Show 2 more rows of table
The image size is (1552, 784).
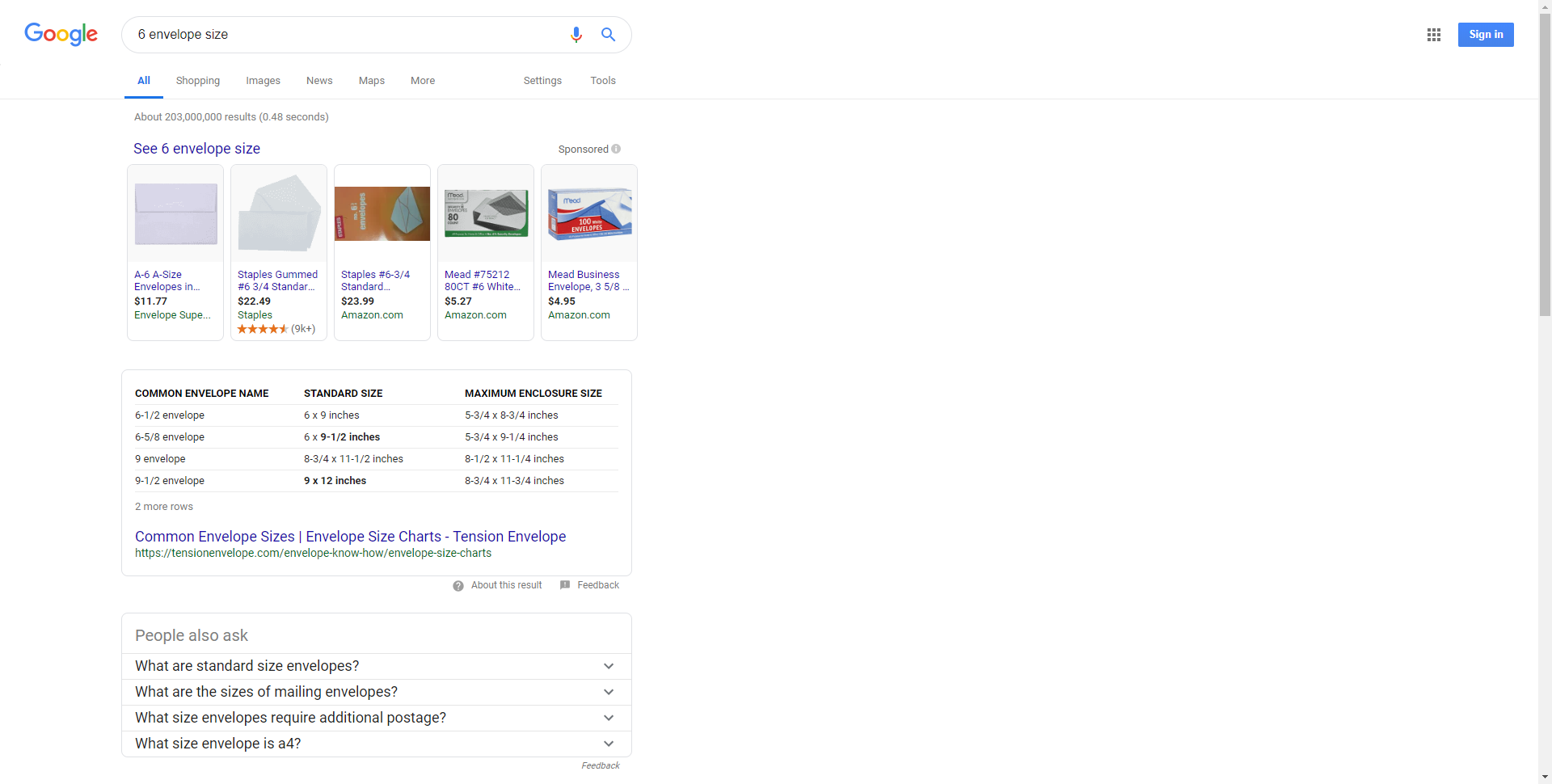pyautogui.click(x=164, y=507)
